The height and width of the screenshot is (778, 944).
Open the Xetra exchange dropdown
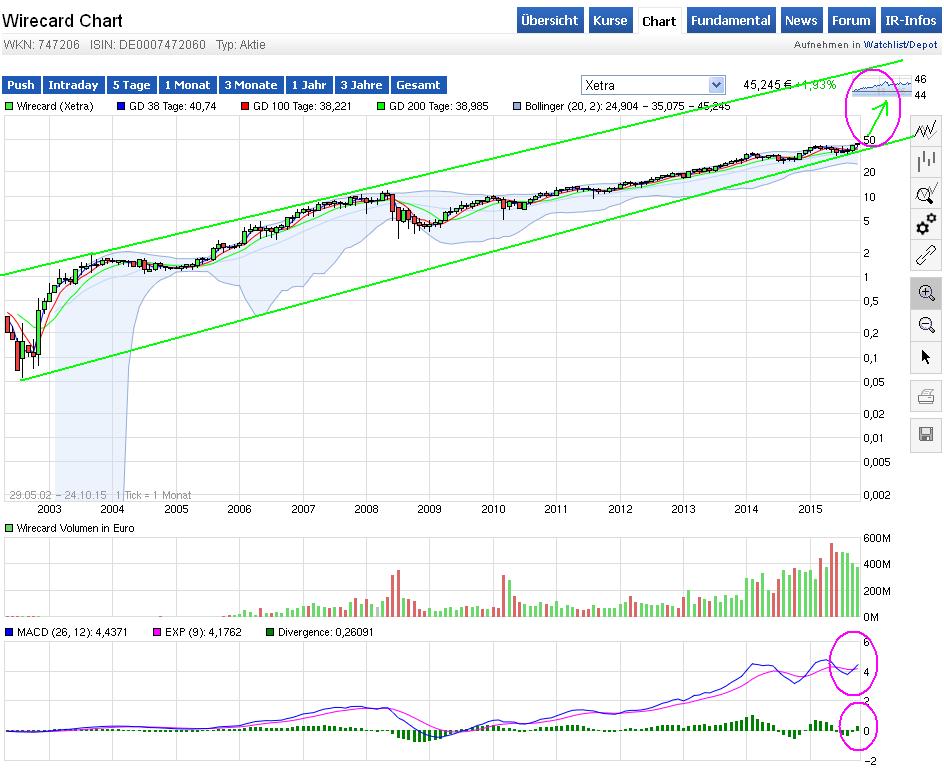point(652,85)
